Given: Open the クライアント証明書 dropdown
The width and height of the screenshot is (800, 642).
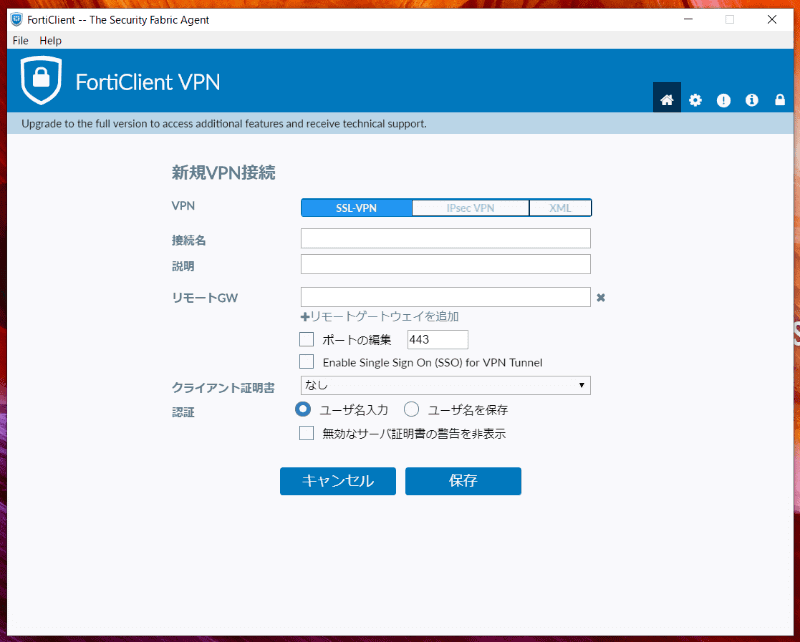Looking at the screenshot, I should (x=445, y=385).
